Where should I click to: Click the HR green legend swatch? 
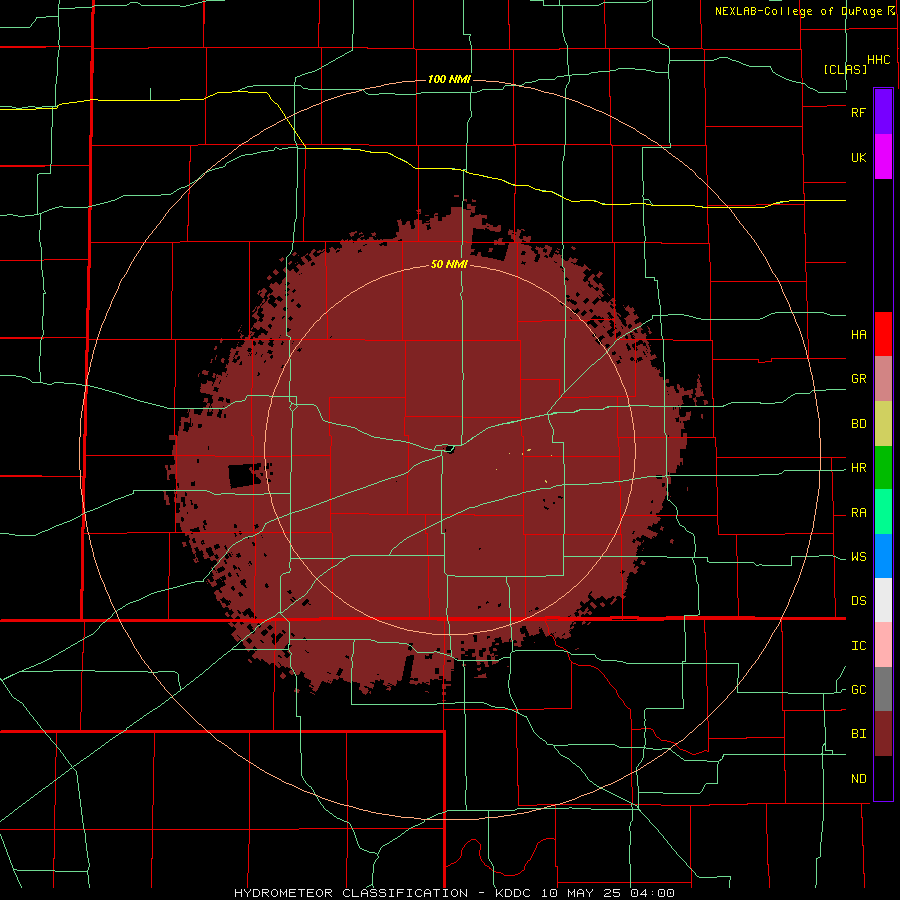coord(883,468)
